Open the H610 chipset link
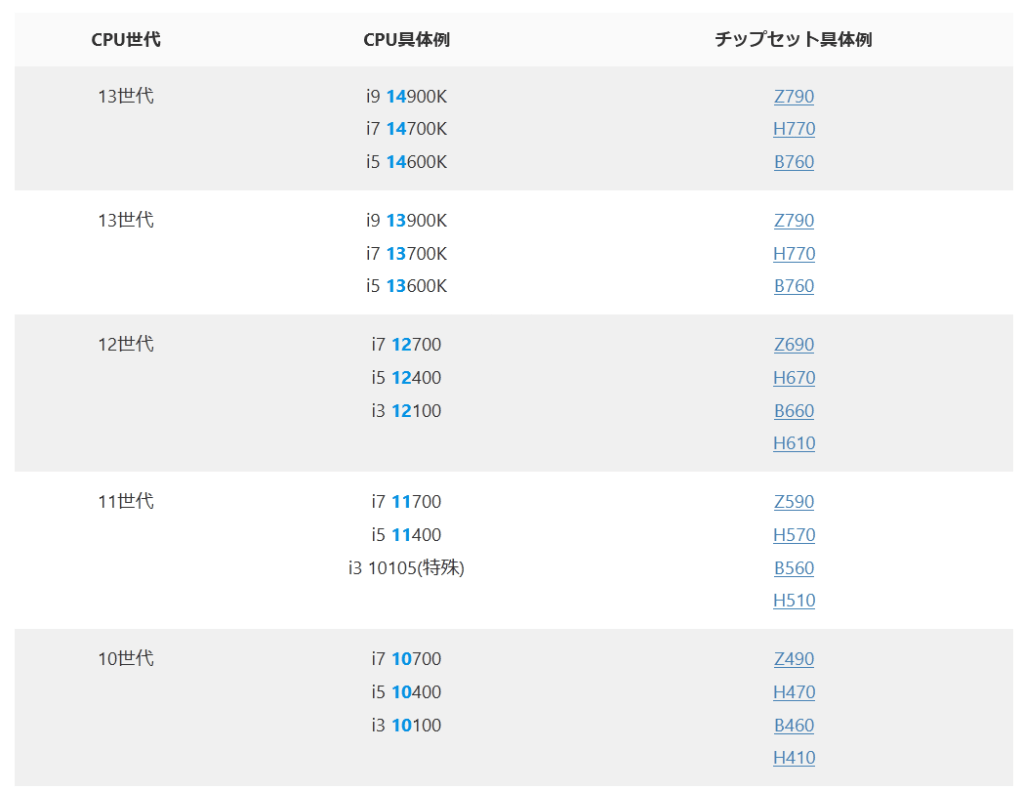 coord(794,443)
